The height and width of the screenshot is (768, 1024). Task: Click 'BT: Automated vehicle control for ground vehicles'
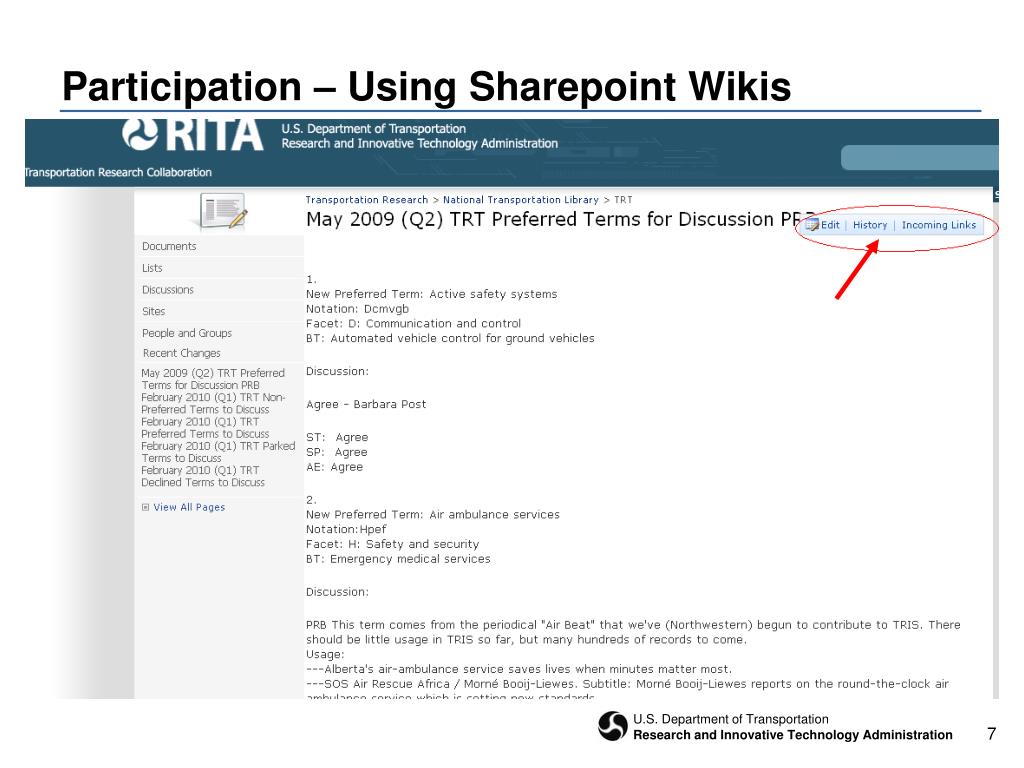point(450,338)
